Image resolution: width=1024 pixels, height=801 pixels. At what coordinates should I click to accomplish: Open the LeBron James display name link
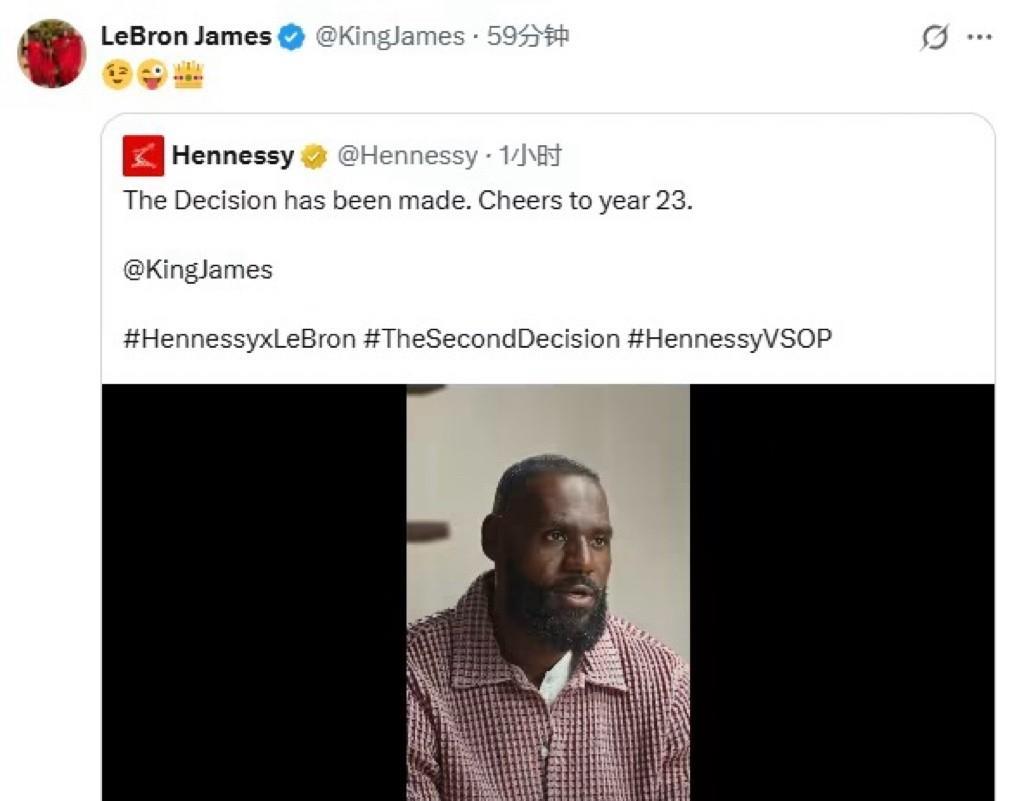click(x=186, y=36)
